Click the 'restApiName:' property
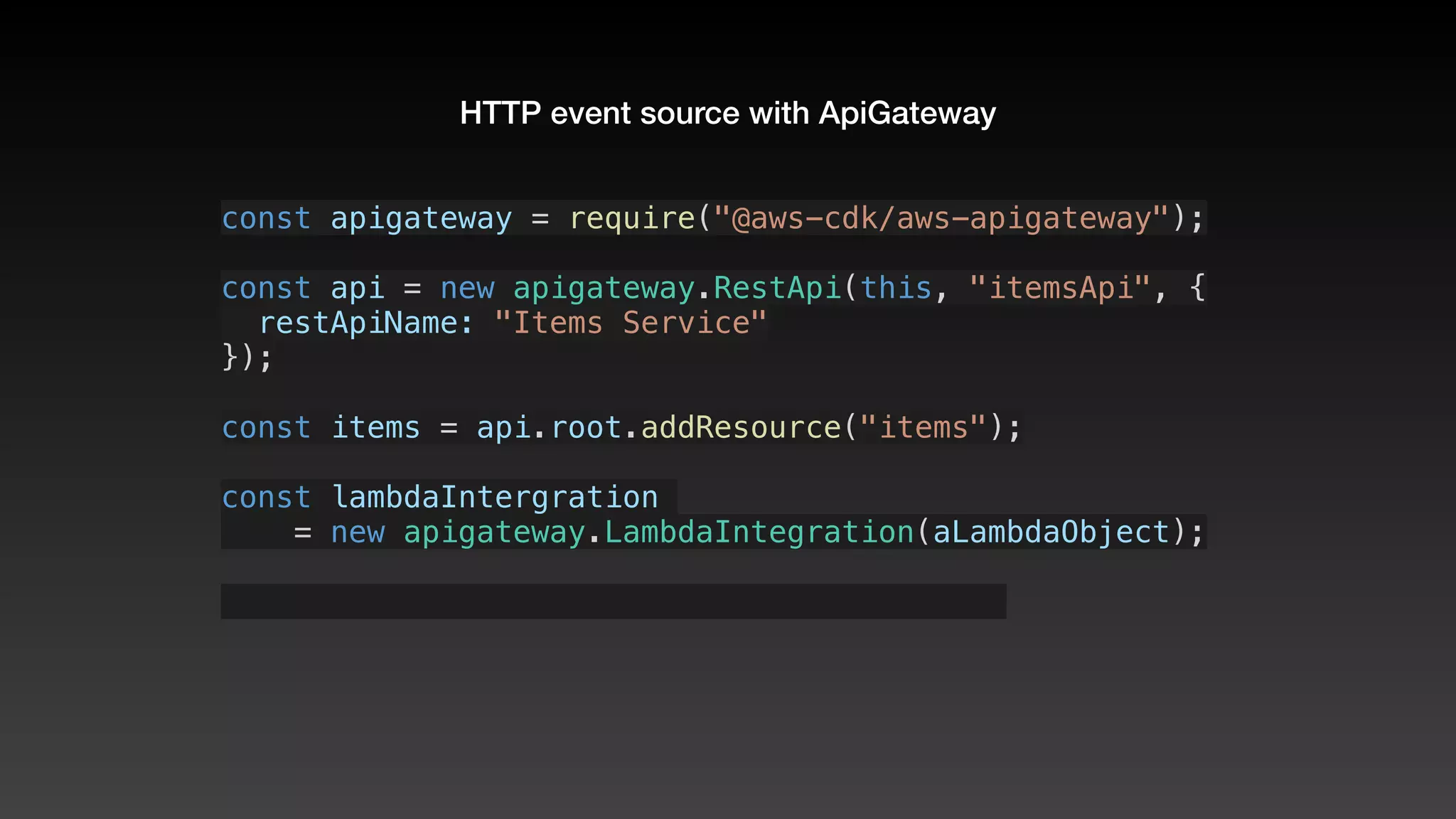1456x819 pixels. [x=366, y=323]
